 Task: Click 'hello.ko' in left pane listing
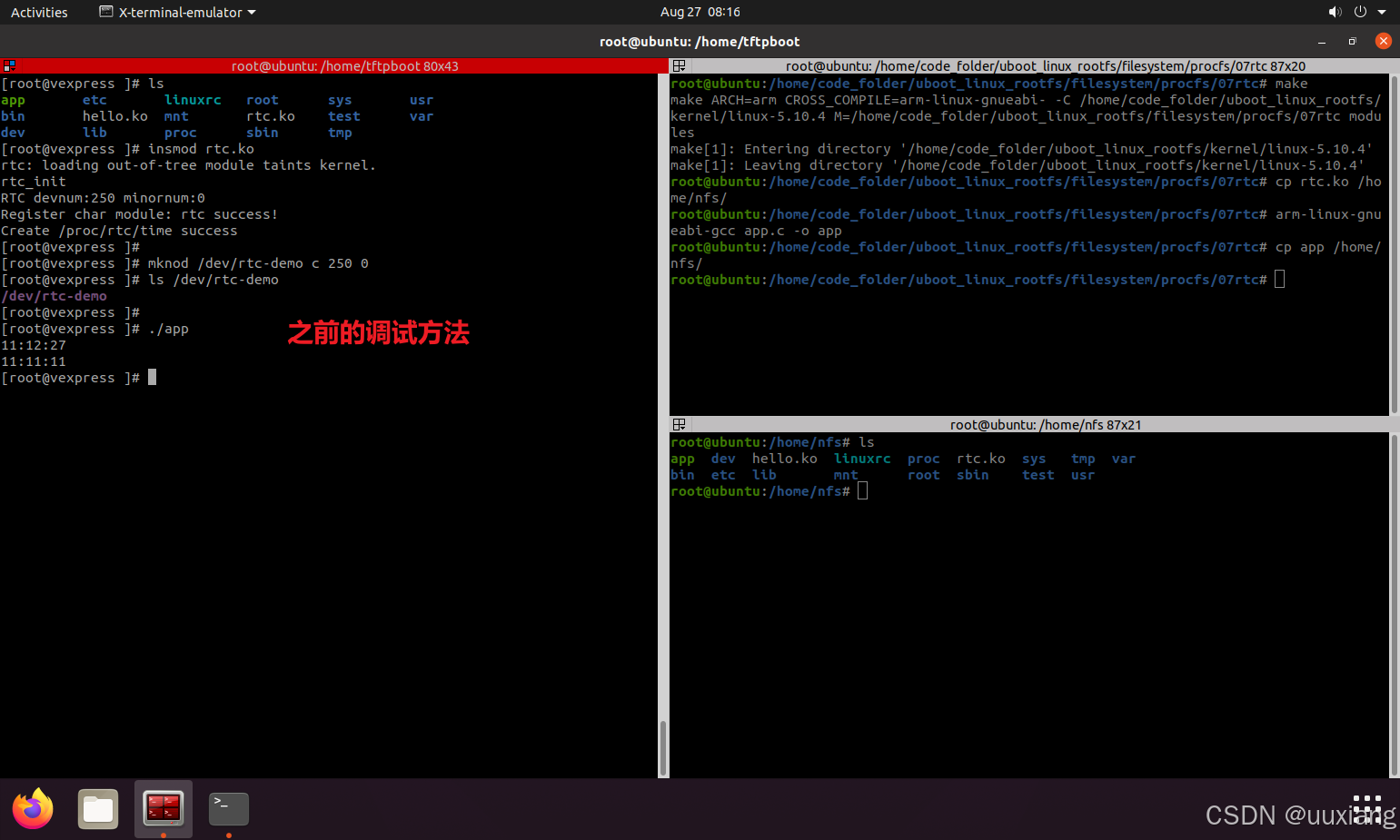(x=115, y=116)
